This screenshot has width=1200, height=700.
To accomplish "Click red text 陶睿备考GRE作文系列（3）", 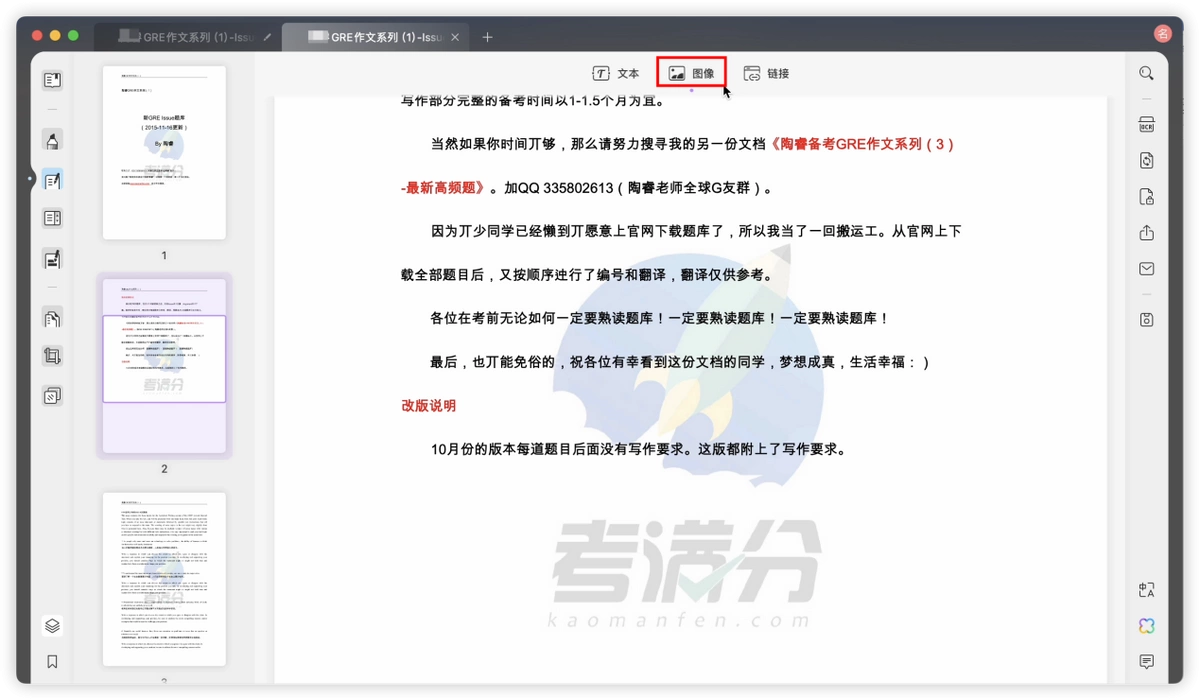I will [x=862, y=144].
